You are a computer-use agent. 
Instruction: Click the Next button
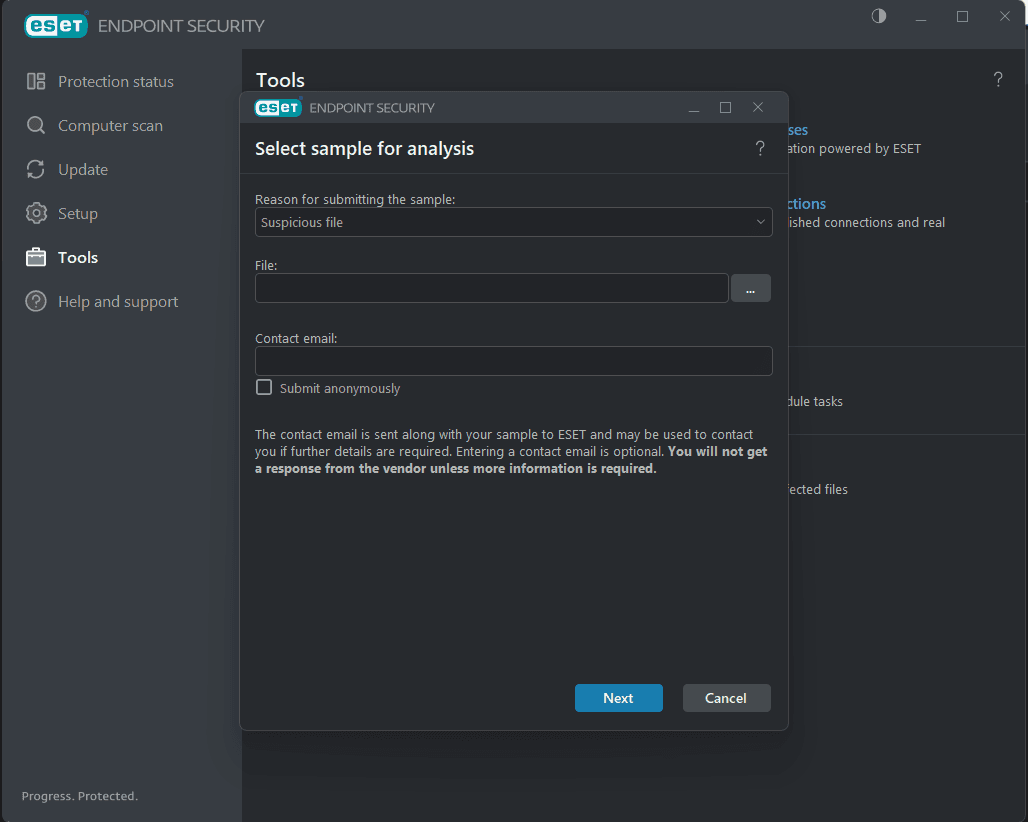pyautogui.click(x=618, y=698)
